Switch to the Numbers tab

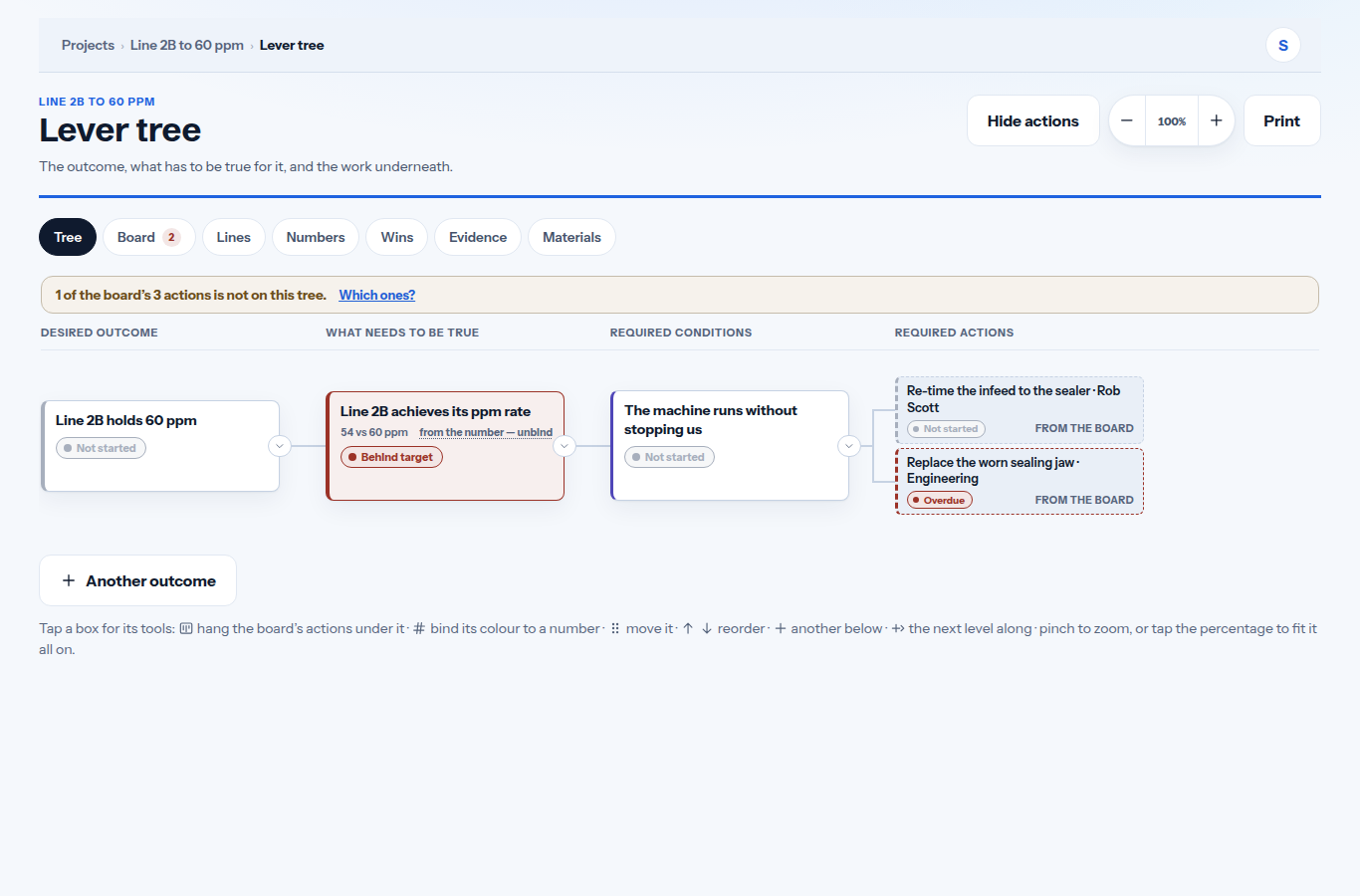point(316,237)
